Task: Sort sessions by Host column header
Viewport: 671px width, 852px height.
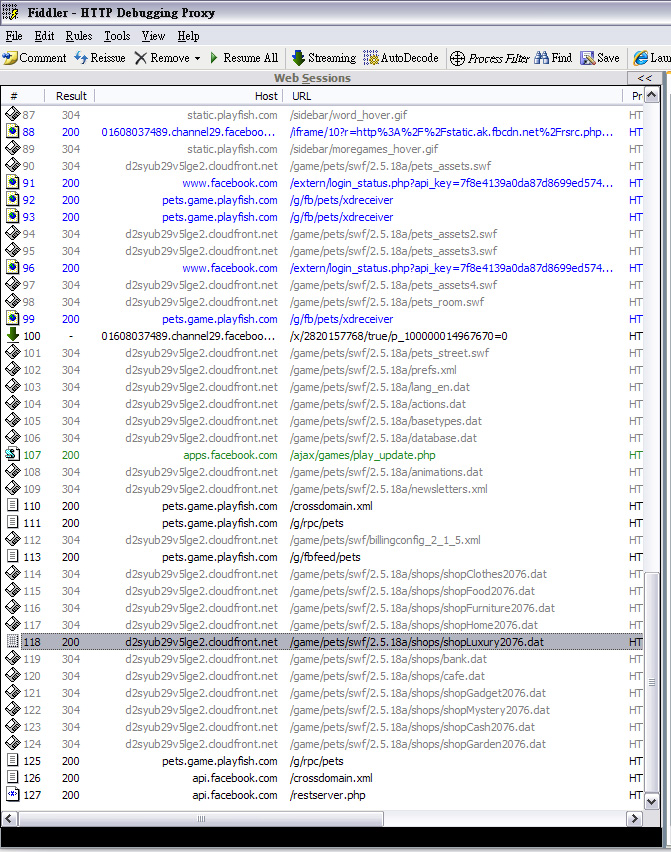Action: tap(189, 96)
